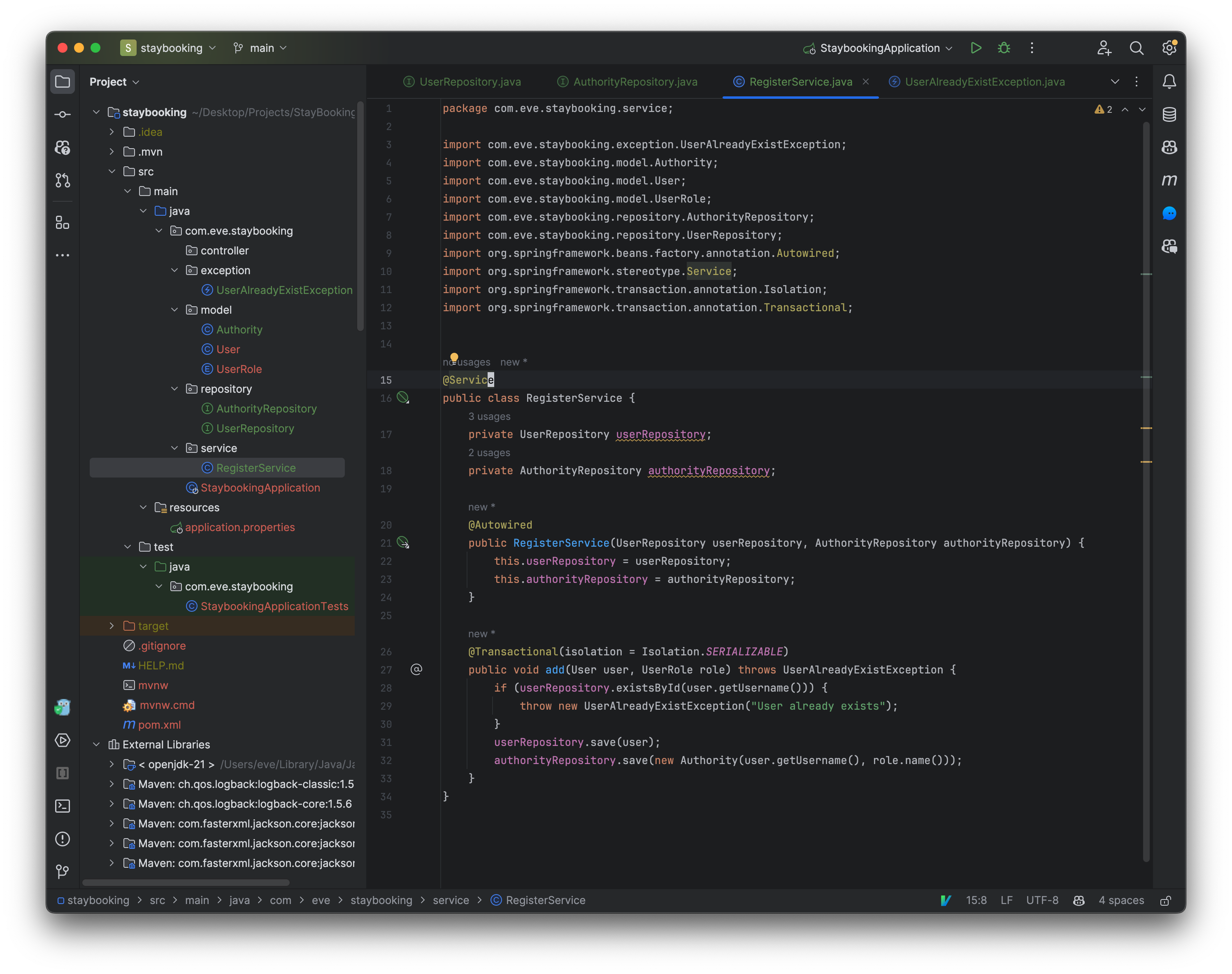The image size is (1232, 974).
Task: Run the test at line 16 gutter
Action: (404, 398)
